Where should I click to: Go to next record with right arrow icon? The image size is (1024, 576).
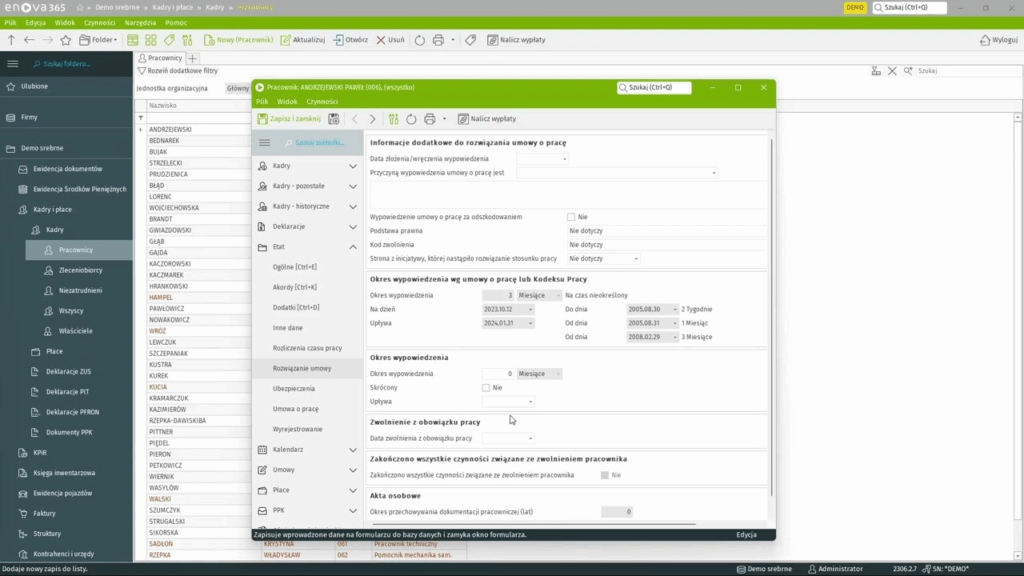372,119
